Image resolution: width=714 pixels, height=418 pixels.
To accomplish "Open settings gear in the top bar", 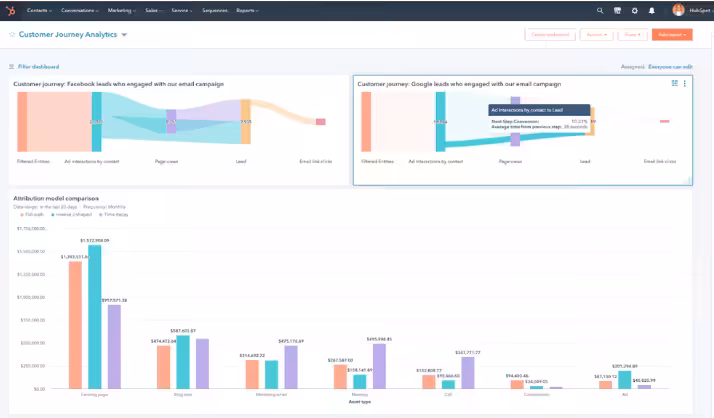I will (x=634, y=10).
